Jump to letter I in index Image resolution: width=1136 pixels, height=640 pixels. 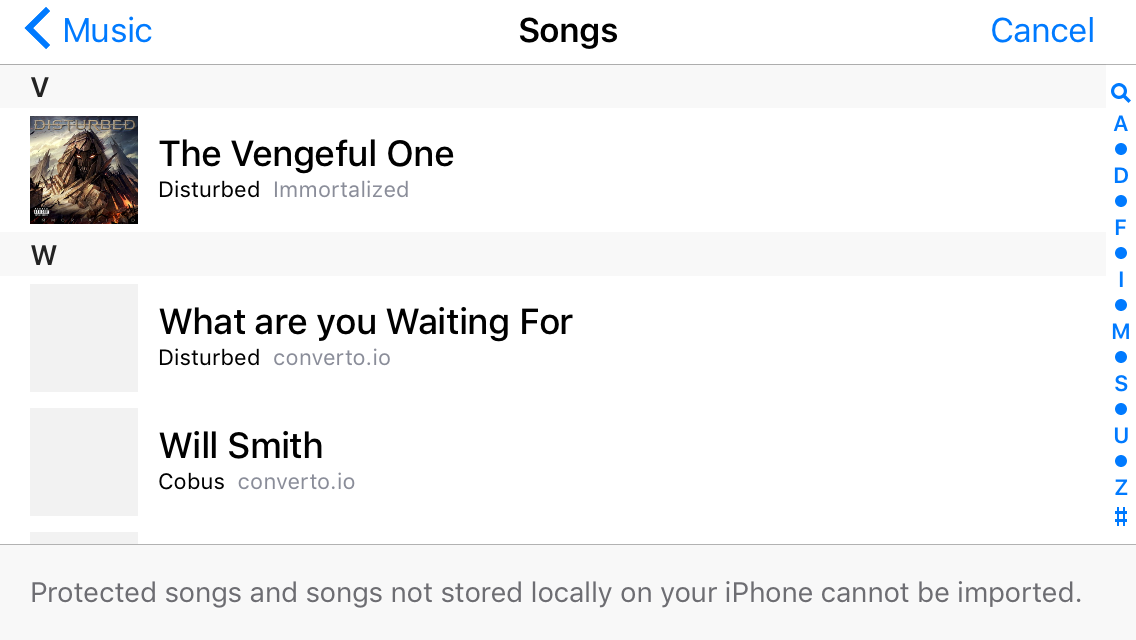pyautogui.click(x=1121, y=280)
